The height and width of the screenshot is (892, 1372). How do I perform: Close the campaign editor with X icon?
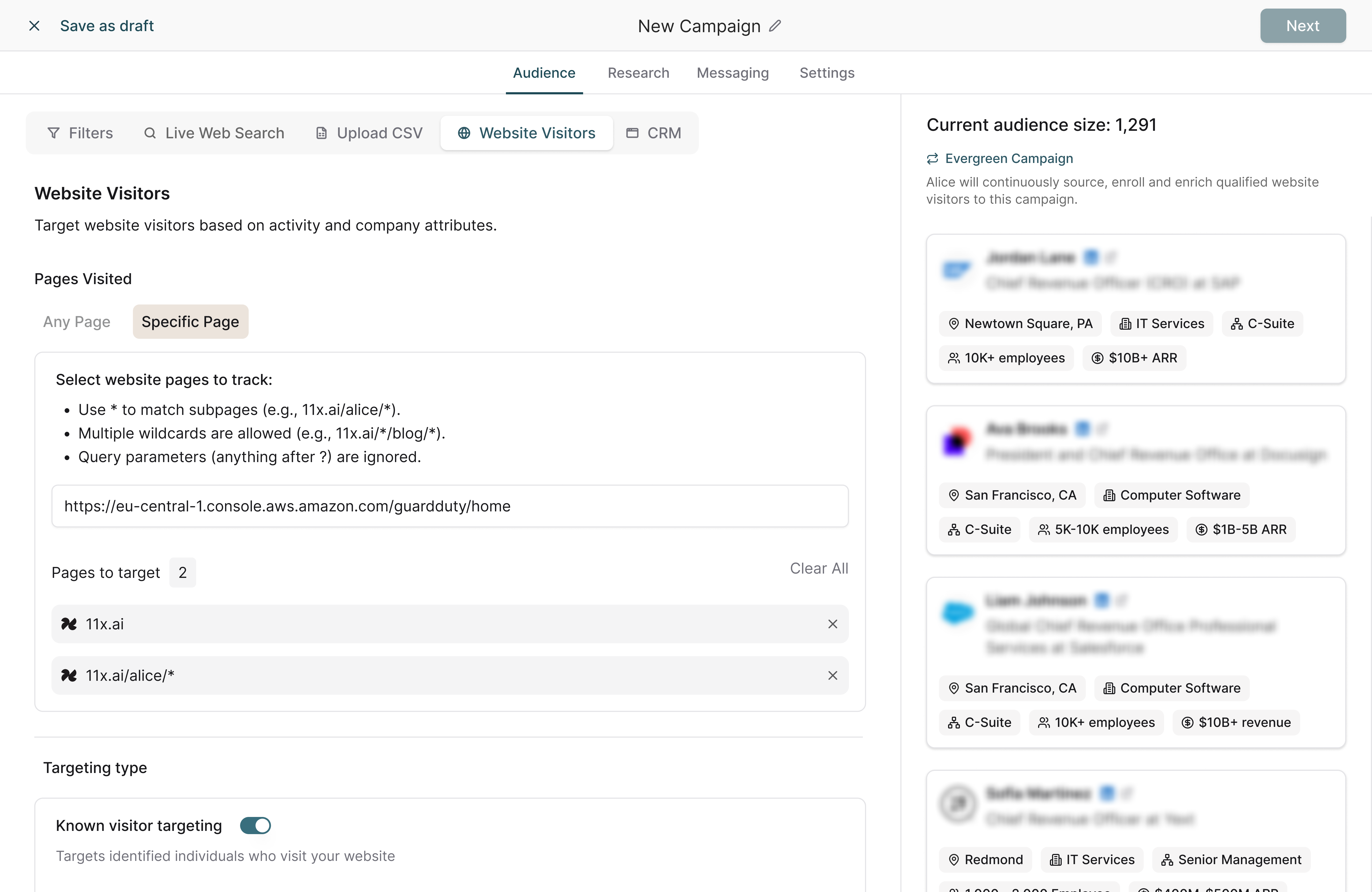35,26
